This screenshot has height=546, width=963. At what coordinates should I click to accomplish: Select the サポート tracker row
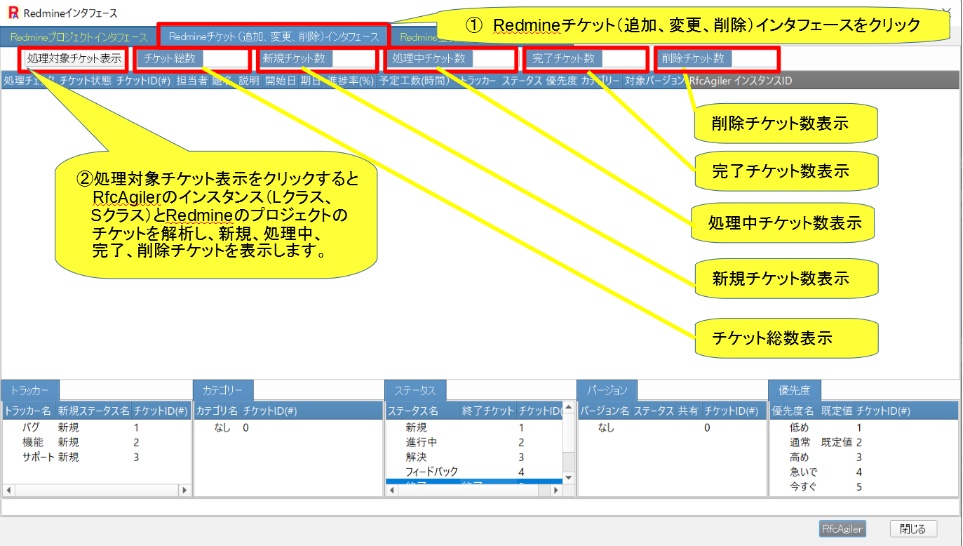pyautogui.click(x=97, y=457)
